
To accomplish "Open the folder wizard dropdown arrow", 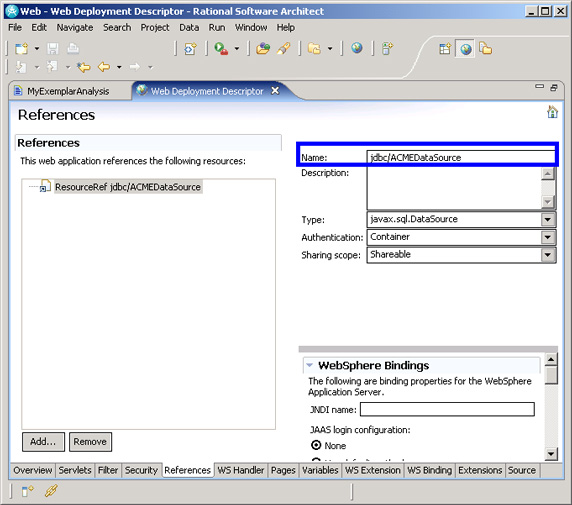I will (x=330, y=49).
